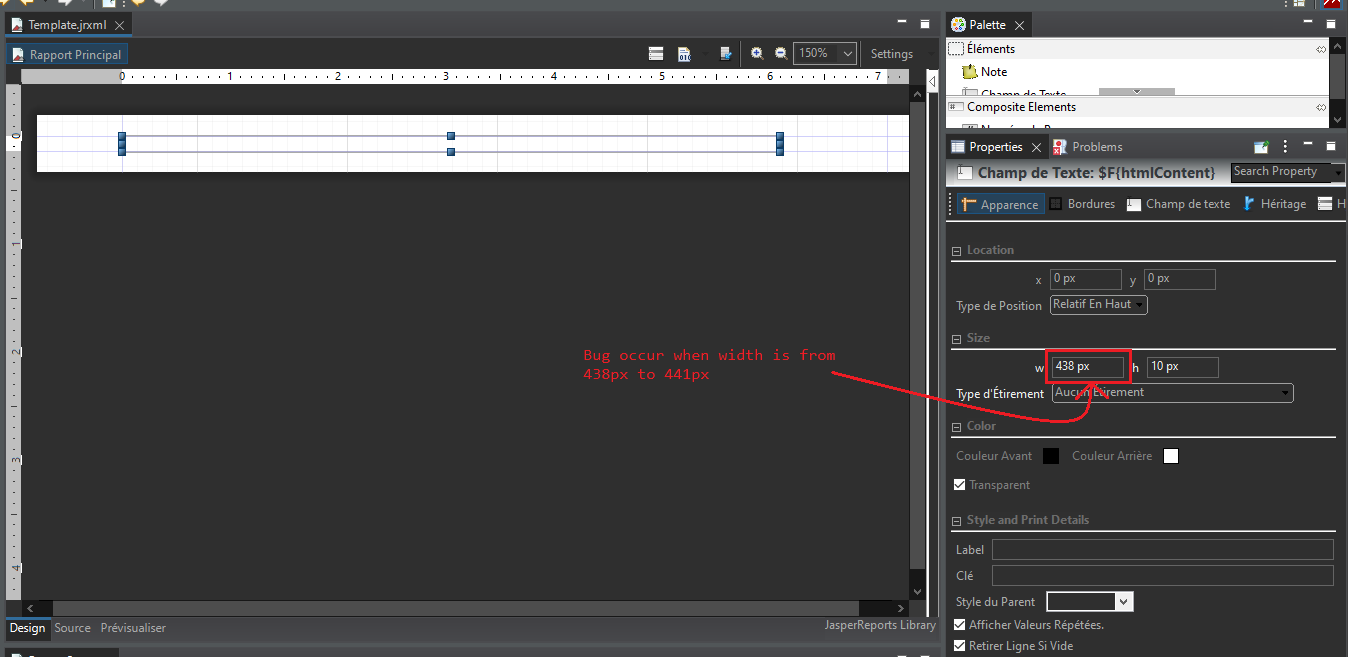Click the dataset/query toolbar icon
This screenshot has width=1349, height=658.
684,53
